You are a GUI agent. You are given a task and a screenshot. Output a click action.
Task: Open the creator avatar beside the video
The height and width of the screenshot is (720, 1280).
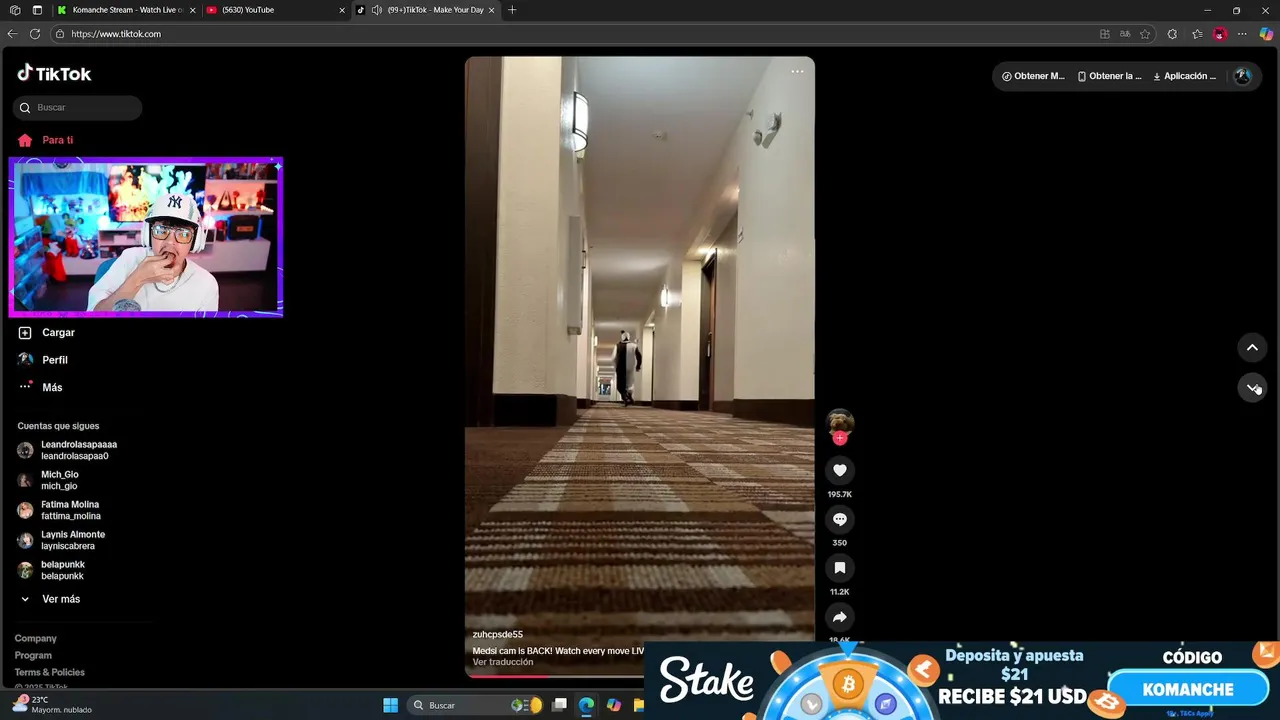click(x=840, y=422)
